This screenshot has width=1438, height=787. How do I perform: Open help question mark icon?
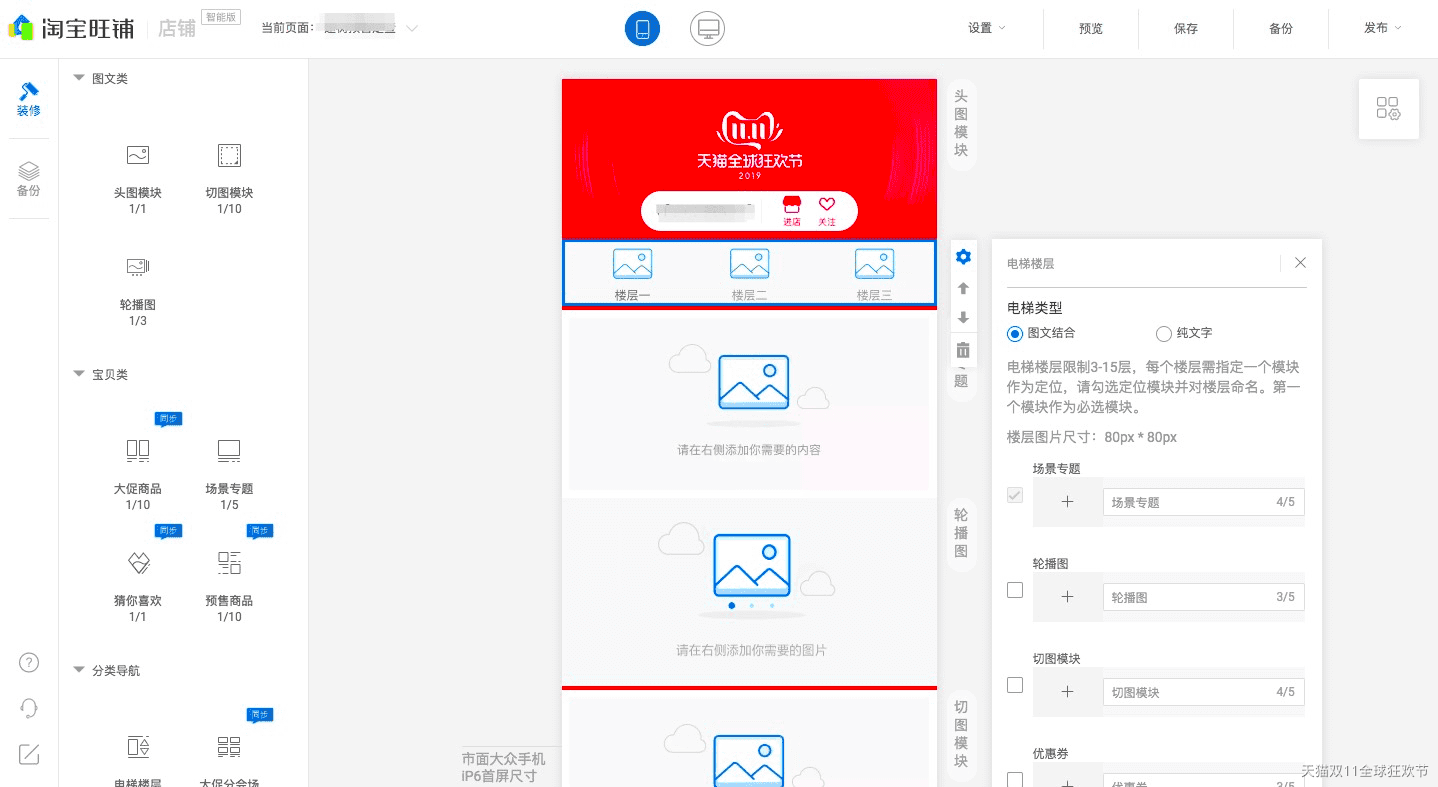[30, 662]
